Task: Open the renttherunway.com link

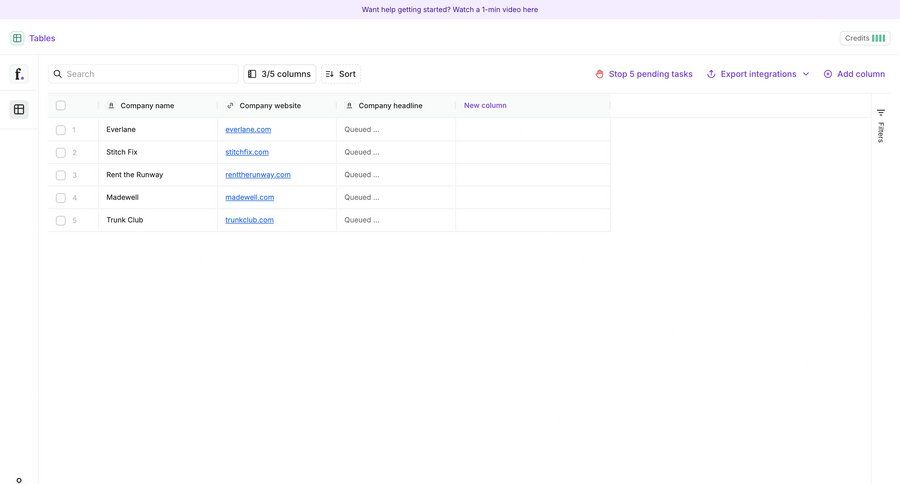Action: (x=258, y=175)
